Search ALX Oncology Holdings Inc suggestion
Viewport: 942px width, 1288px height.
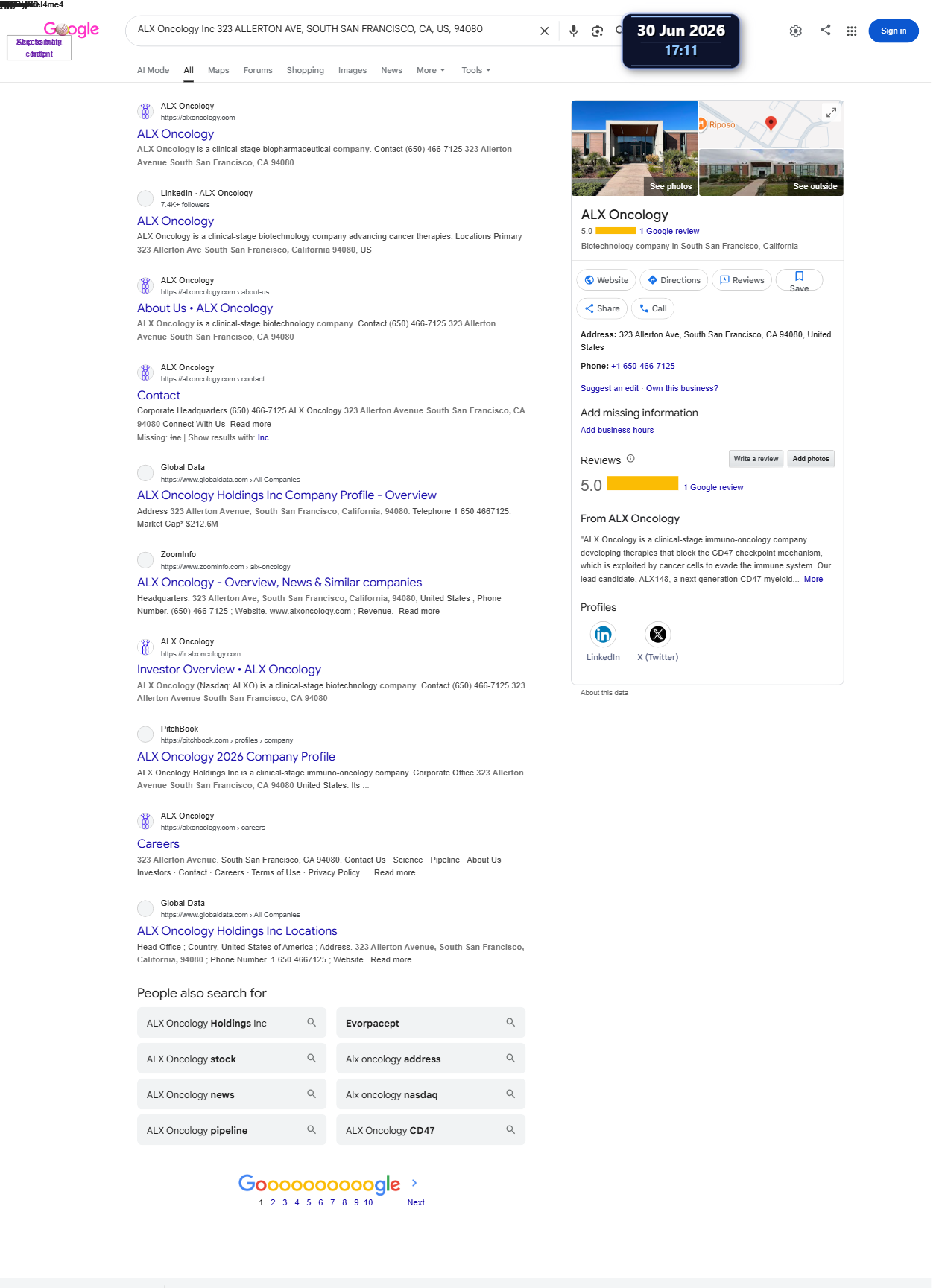(232, 1023)
